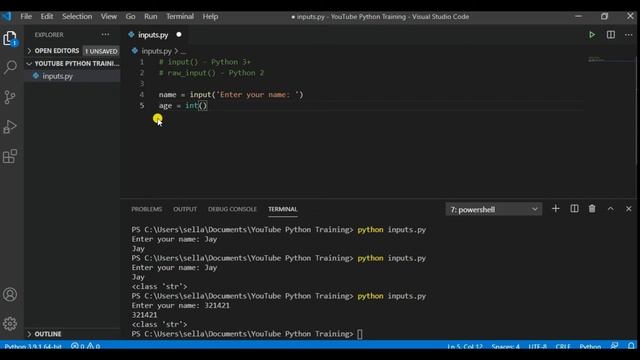
Task: Split the editor to the right
Action: coord(611,35)
